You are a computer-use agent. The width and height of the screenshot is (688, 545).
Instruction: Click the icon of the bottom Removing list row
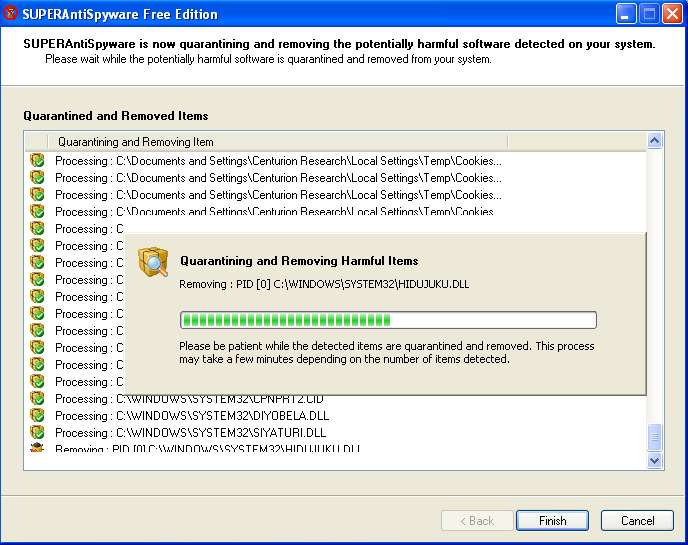[37, 448]
